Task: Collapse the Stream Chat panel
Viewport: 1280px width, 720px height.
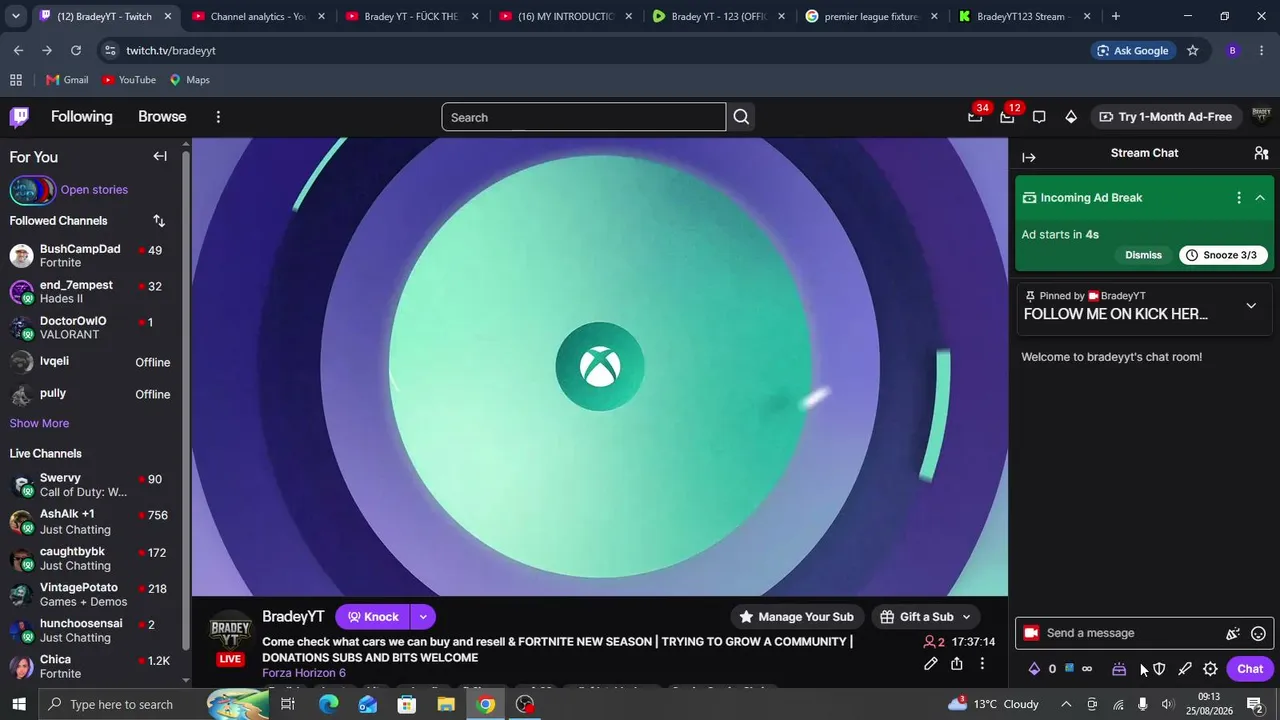Action: coord(1029,157)
